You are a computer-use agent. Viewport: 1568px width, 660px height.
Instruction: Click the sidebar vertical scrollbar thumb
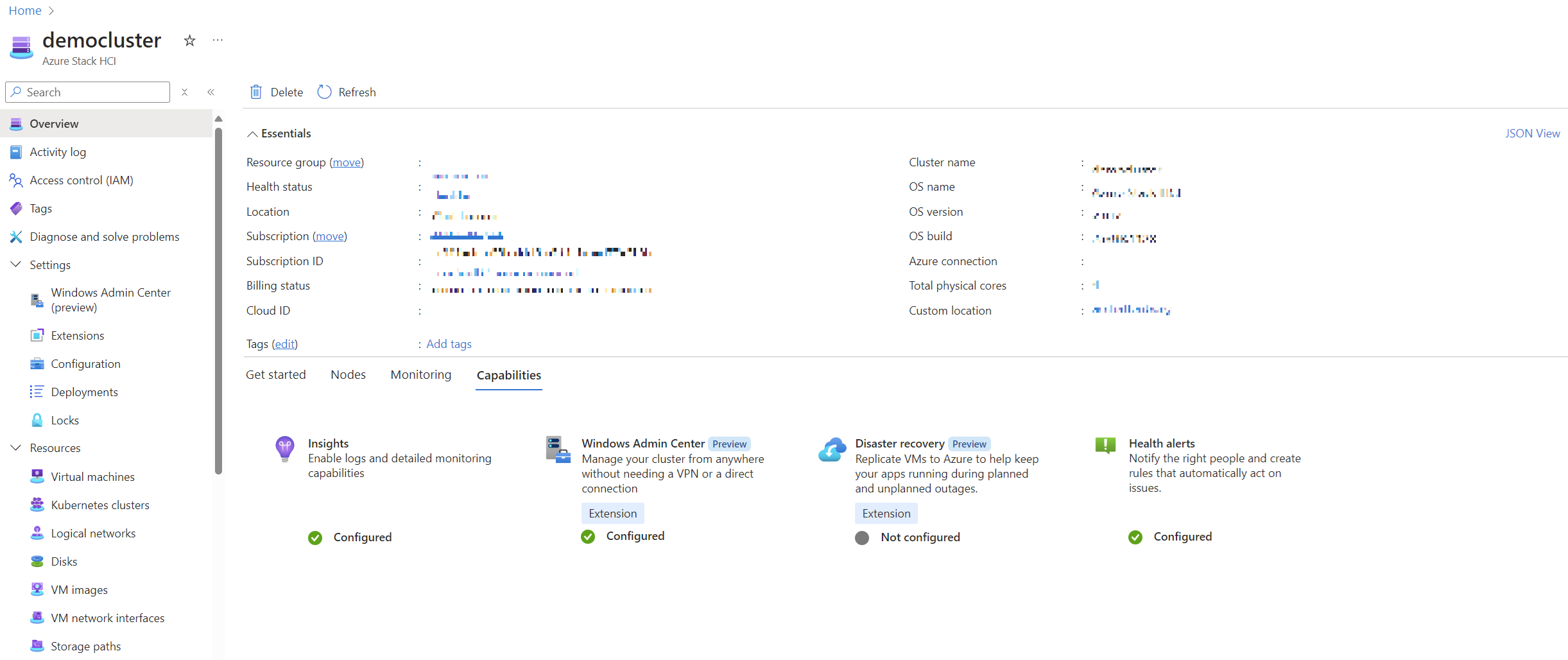tap(218, 300)
